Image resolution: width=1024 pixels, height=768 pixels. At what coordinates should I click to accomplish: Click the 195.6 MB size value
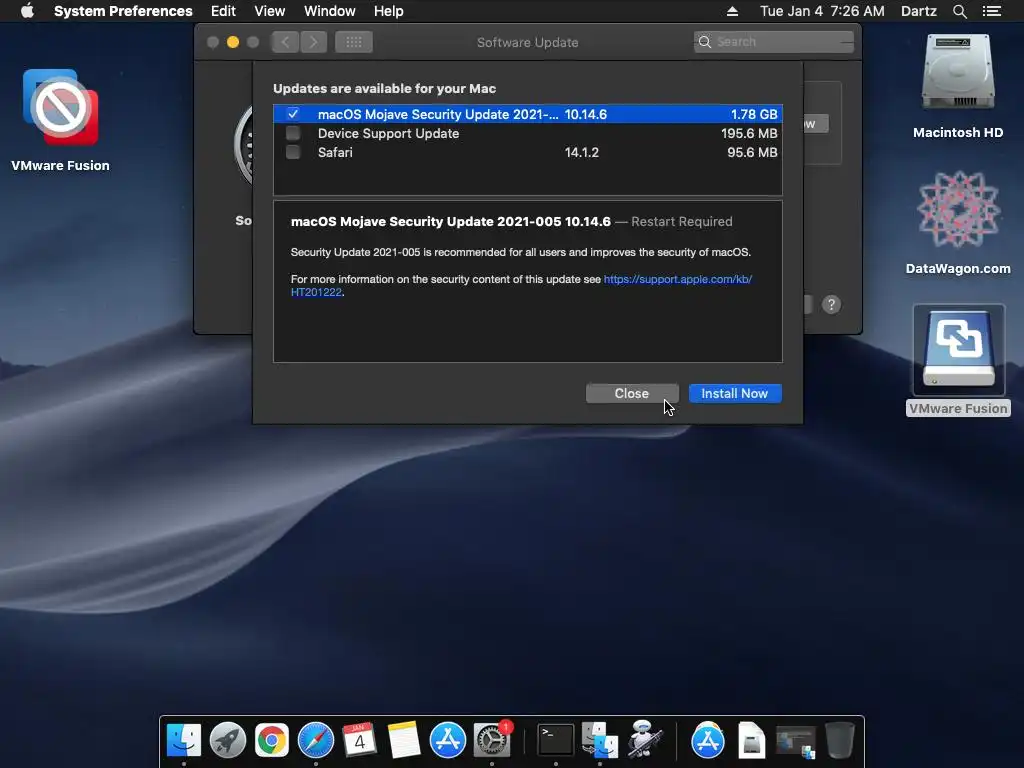[749, 133]
